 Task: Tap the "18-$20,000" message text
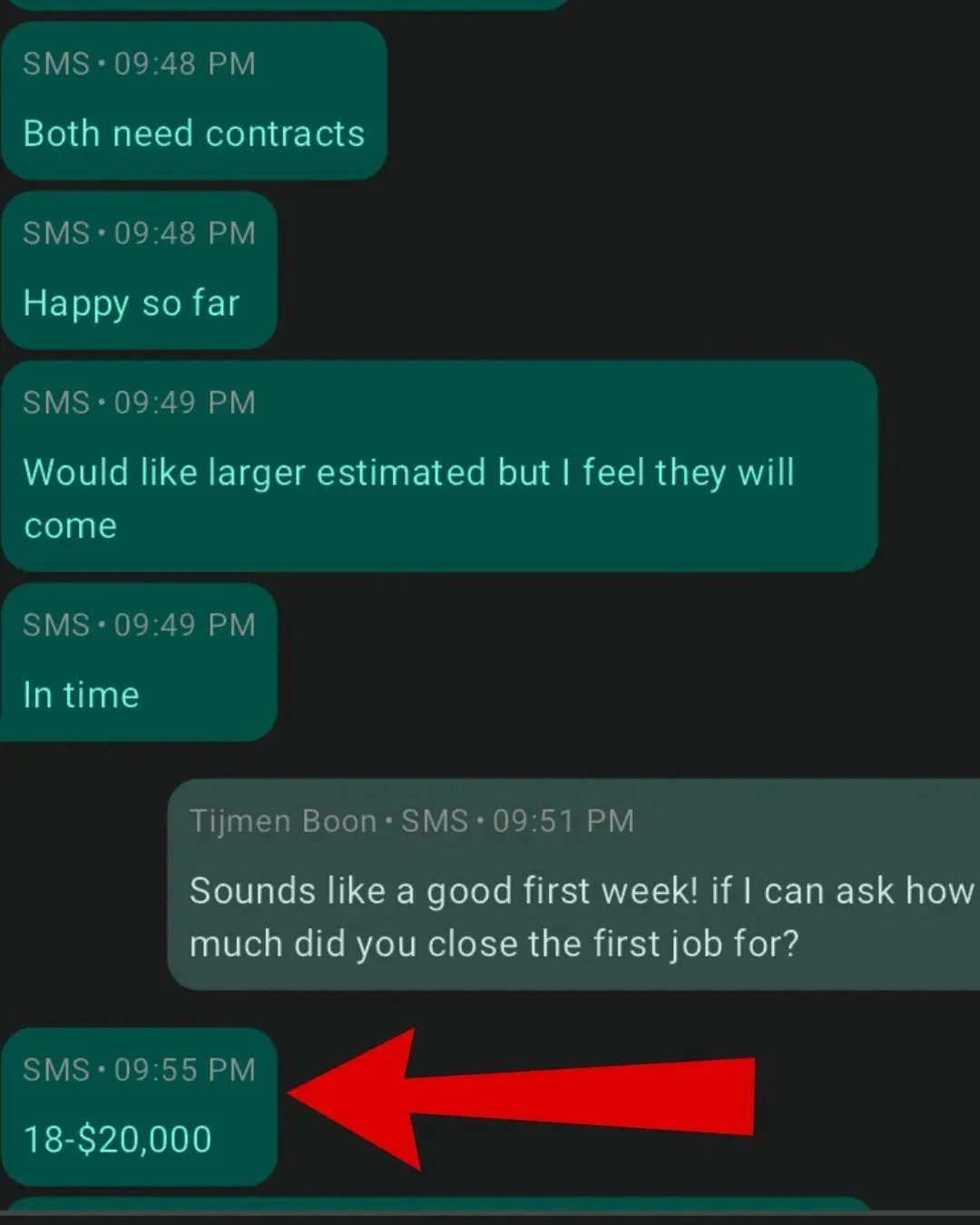[117, 1139]
